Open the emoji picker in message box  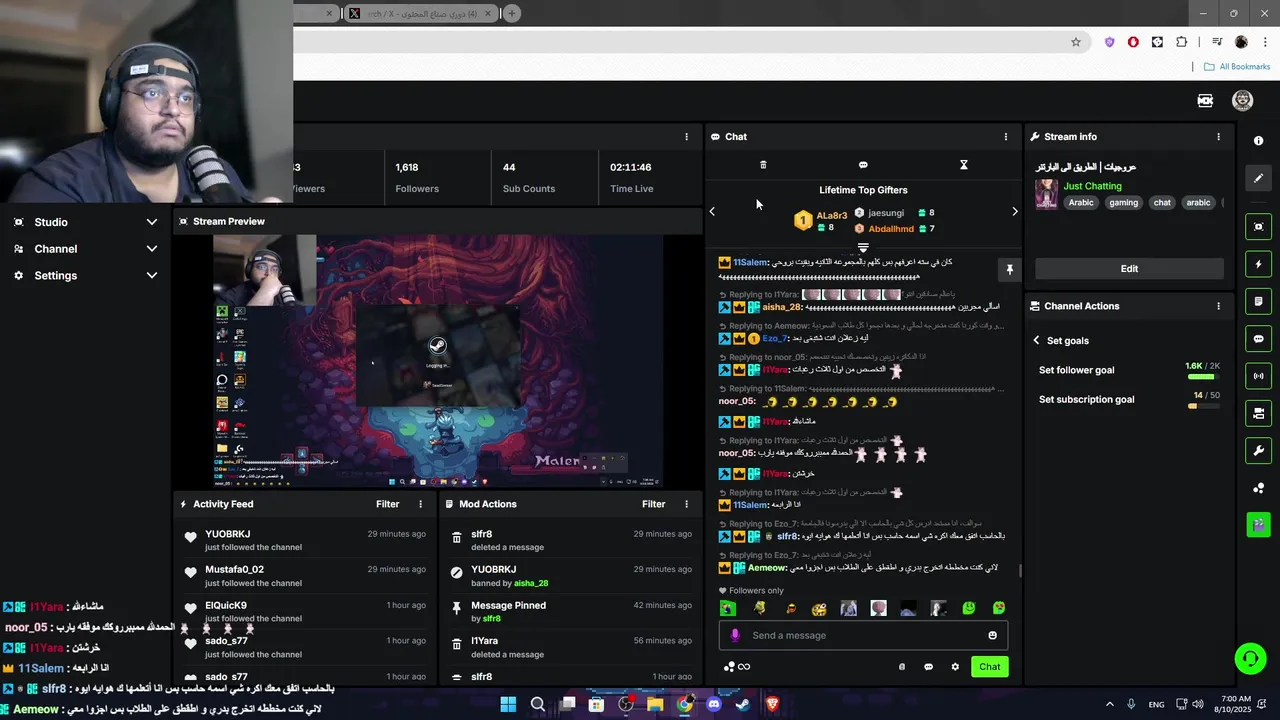pyautogui.click(x=992, y=635)
